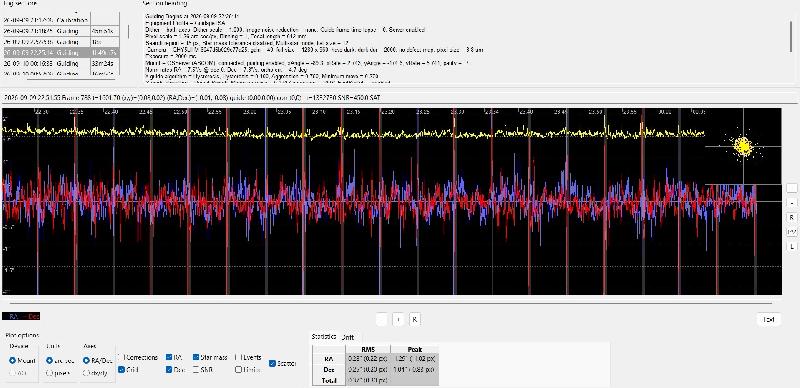Click the yellow scatter plot cluster

[x=743, y=147]
